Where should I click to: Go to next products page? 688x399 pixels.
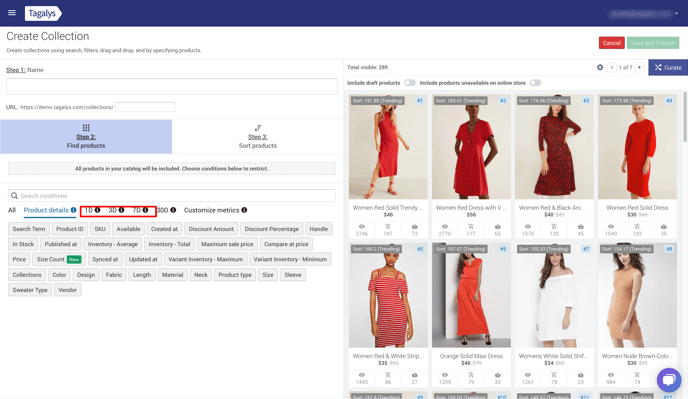pos(639,67)
